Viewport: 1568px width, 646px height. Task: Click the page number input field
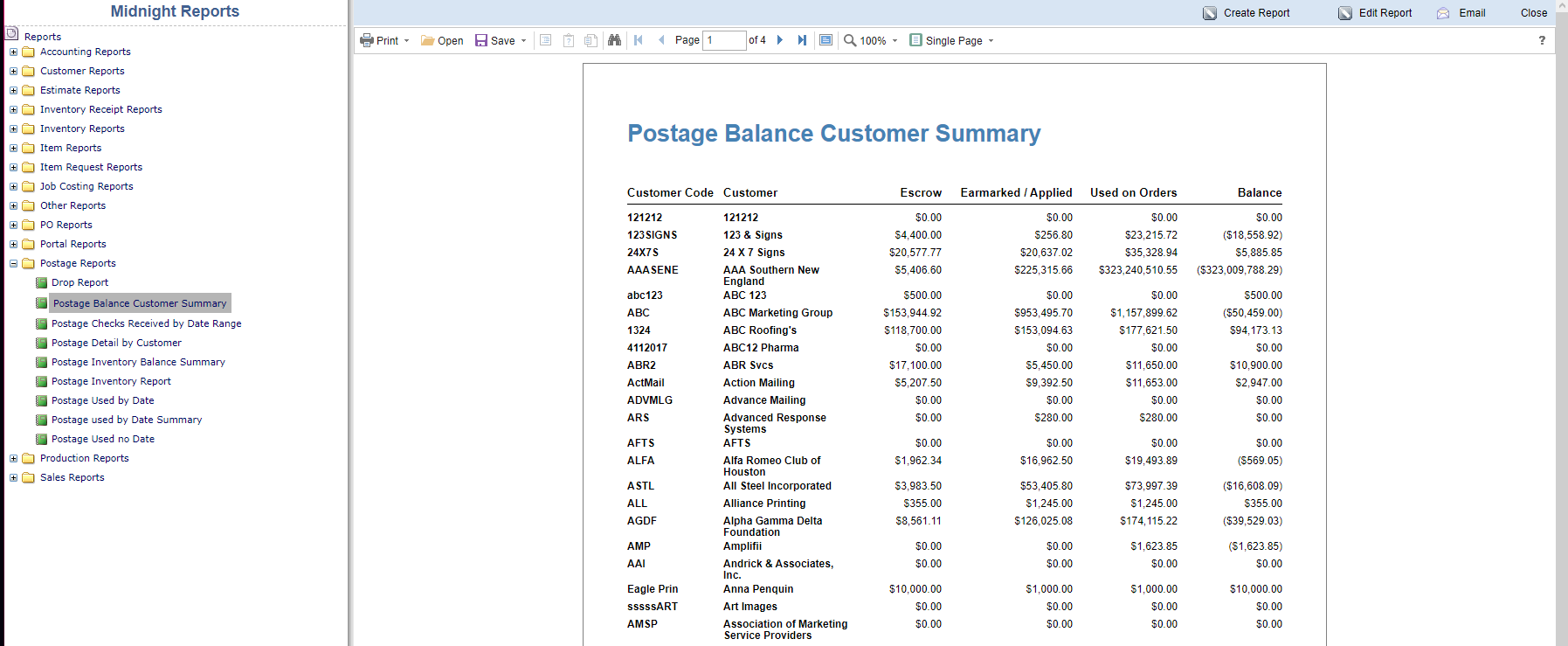tap(724, 40)
